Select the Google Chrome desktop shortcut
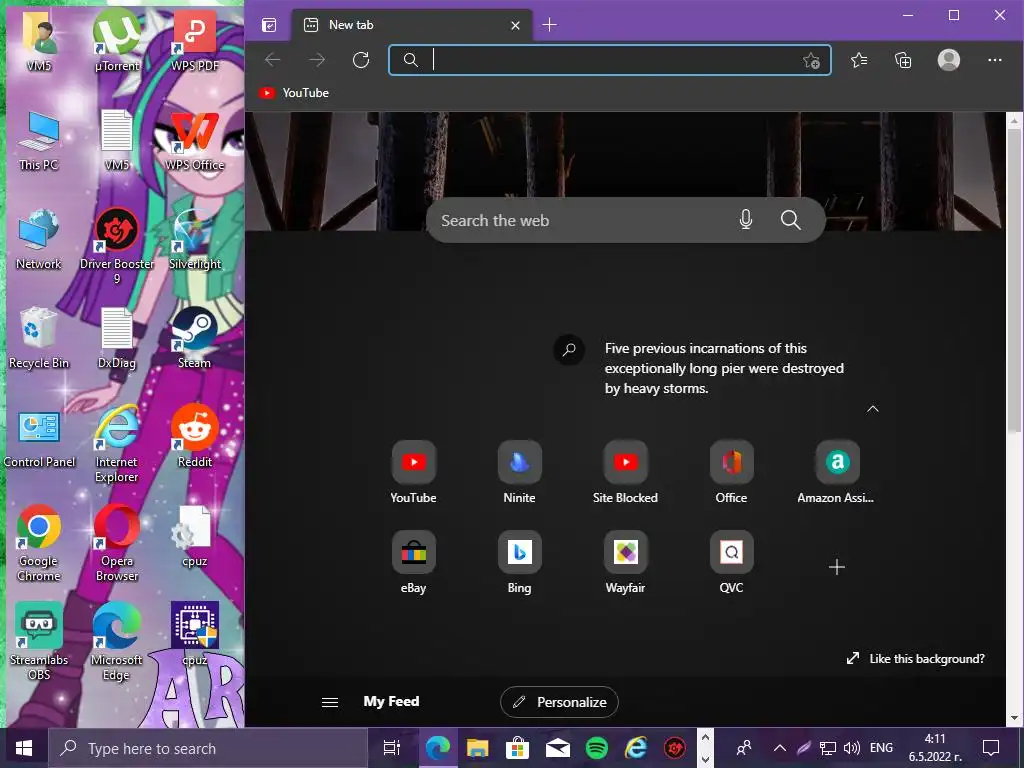1024x768 pixels. click(x=39, y=543)
